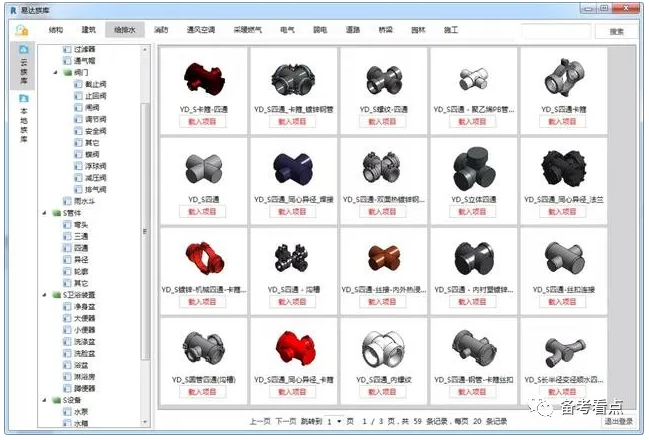Collapse the S管件 tree node arrow
649x440 pixels.
[x=45, y=213]
